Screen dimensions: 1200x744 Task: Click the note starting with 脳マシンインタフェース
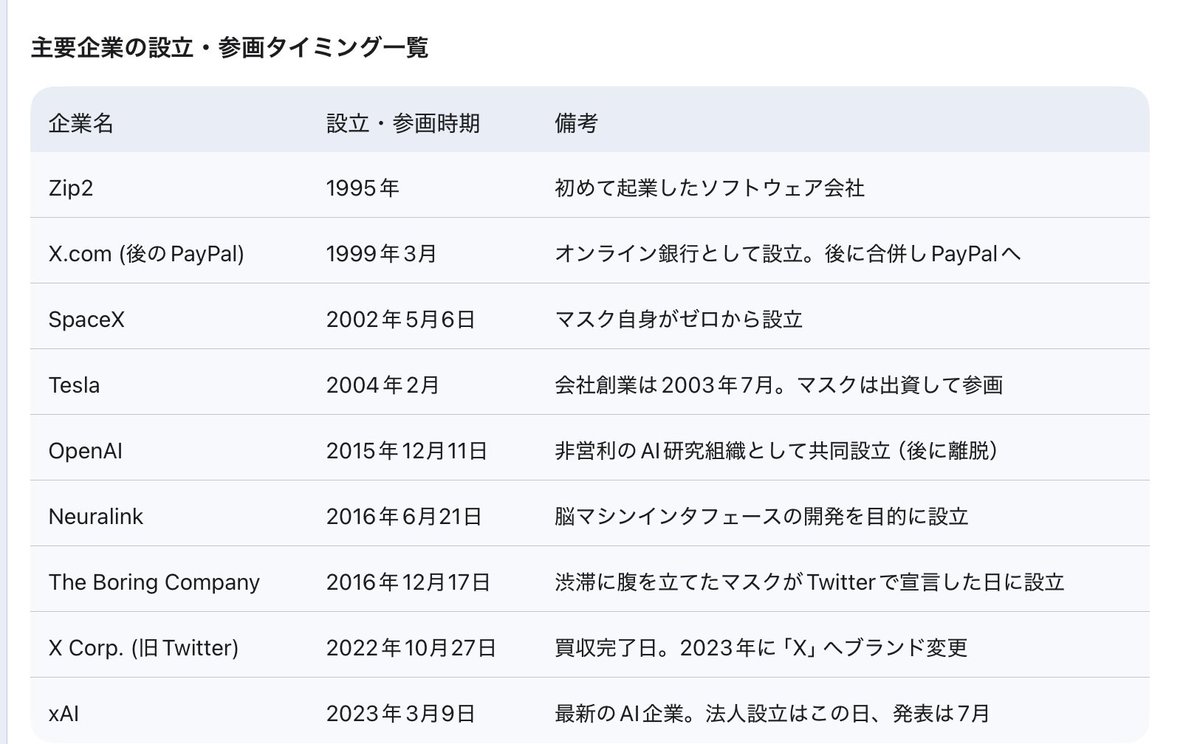[761, 517]
